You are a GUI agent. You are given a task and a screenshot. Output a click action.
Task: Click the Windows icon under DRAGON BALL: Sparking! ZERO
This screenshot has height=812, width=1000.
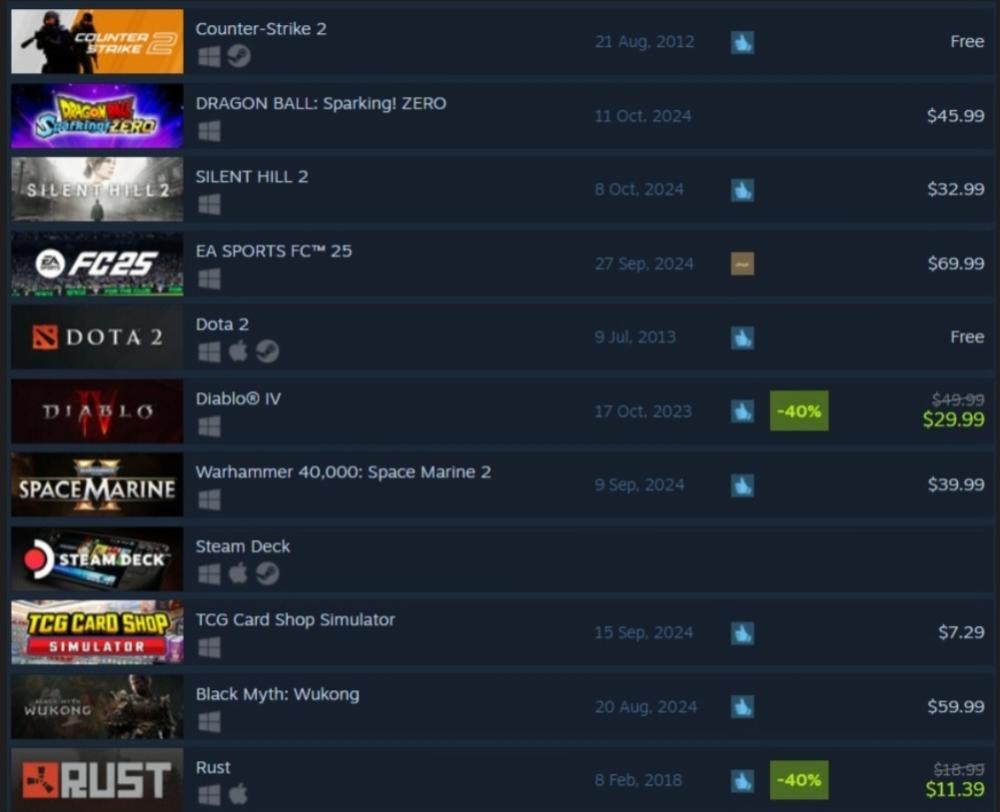click(x=209, y=131)
